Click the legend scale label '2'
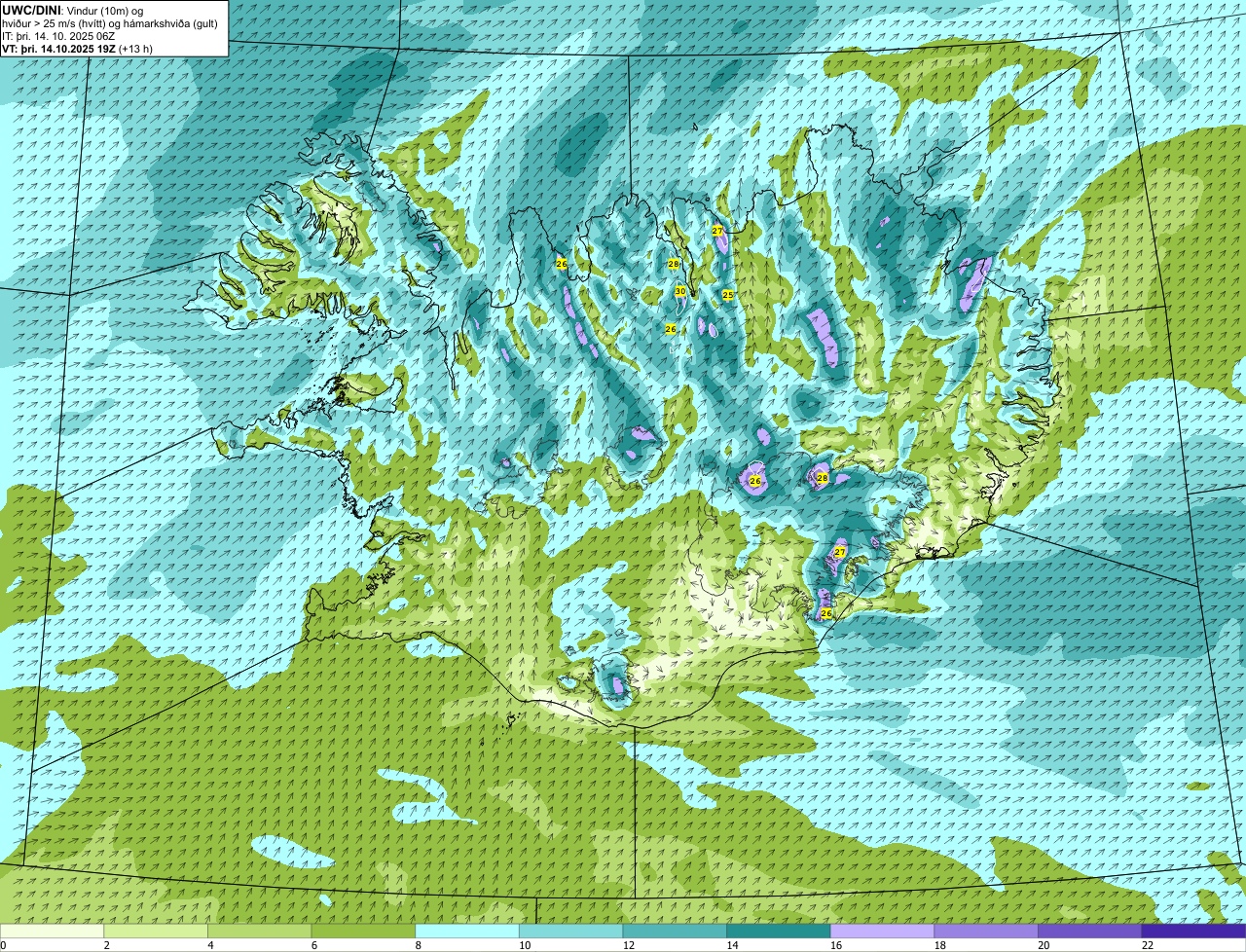Image resolution: width=1246 pixels, height=952 pixels. [x=106, y=945]
